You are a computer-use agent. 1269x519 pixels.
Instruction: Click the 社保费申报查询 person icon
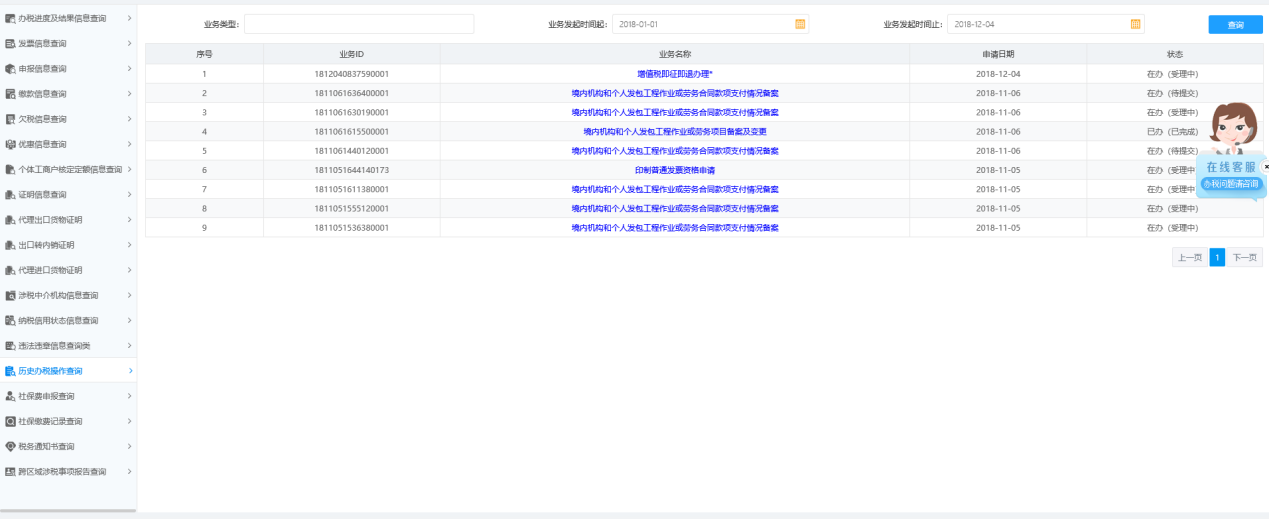tap(10, 396)
